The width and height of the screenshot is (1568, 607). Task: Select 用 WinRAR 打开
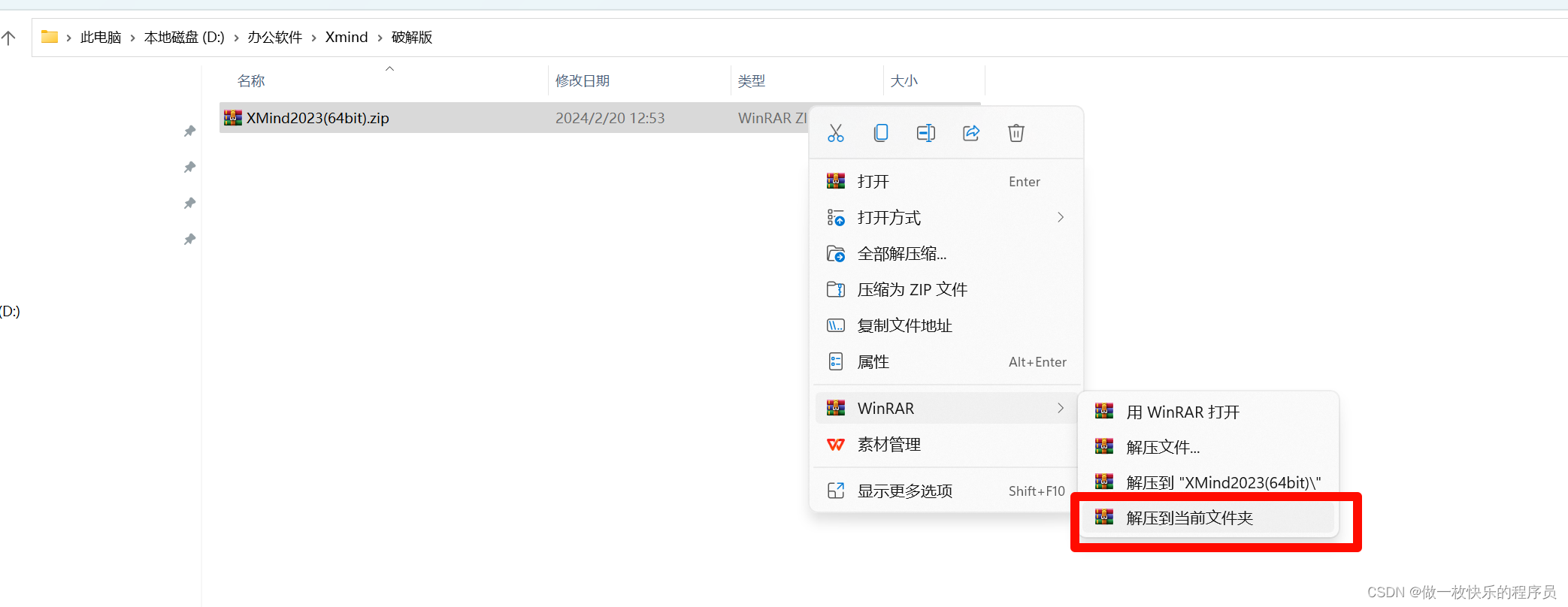pos(1209,412)
